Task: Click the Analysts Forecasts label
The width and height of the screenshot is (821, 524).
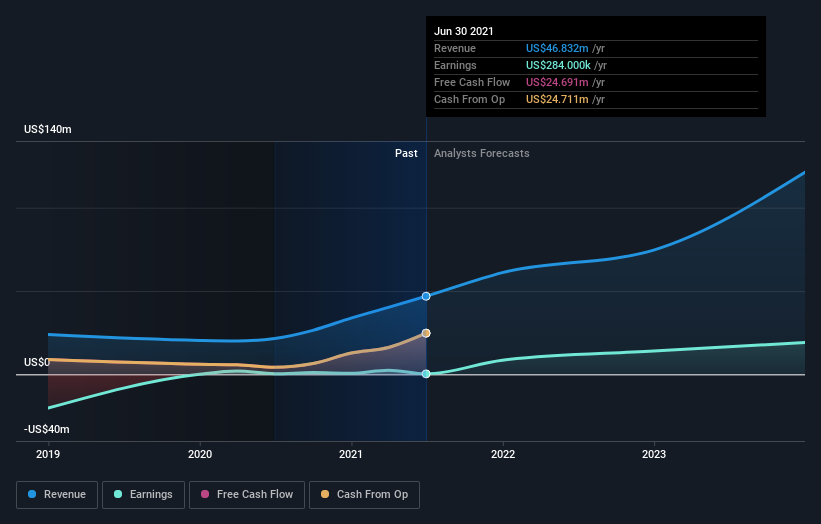Action: [x=482, y=153]
